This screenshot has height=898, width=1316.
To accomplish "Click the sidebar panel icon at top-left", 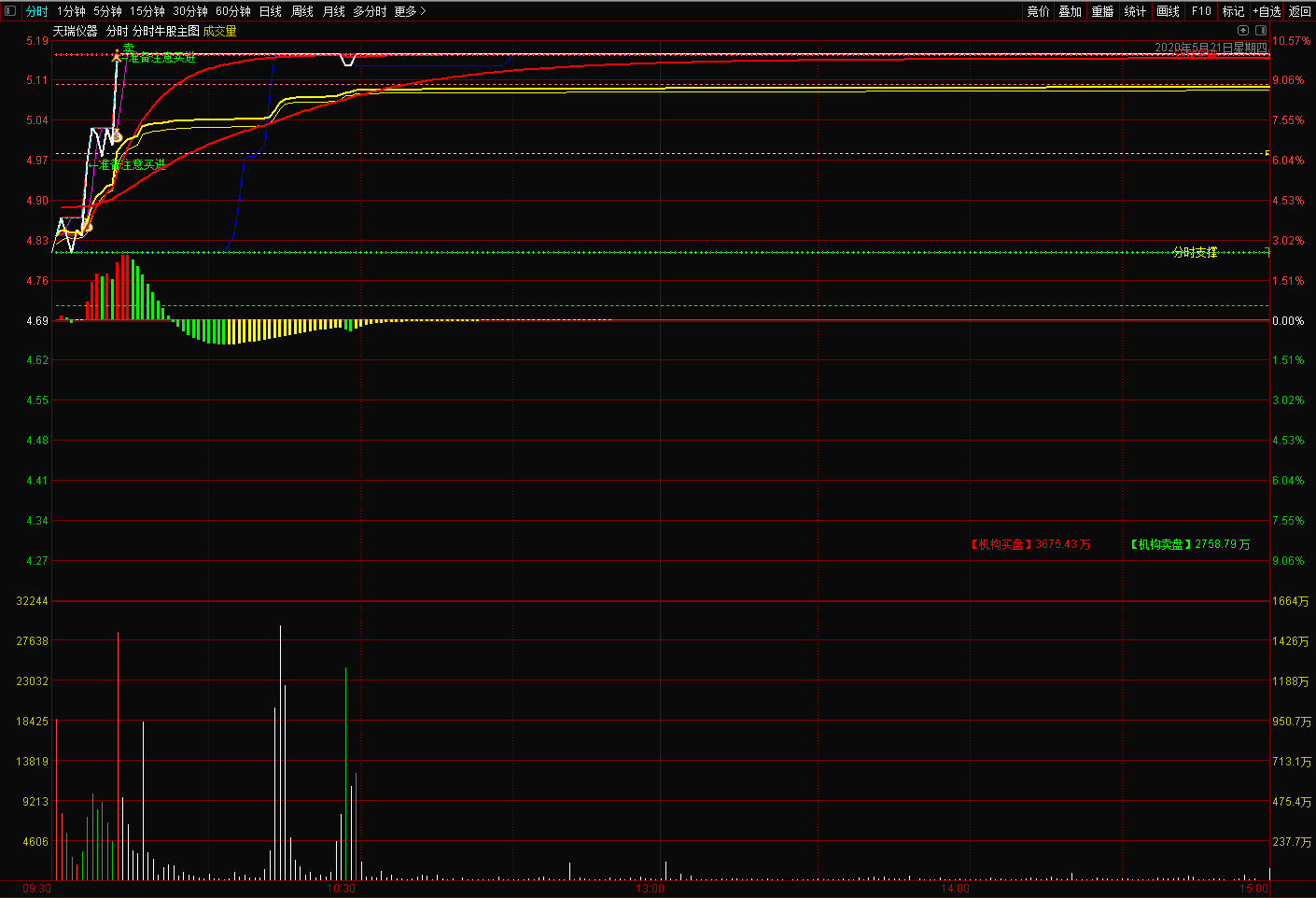I will [x=10, y=11].
